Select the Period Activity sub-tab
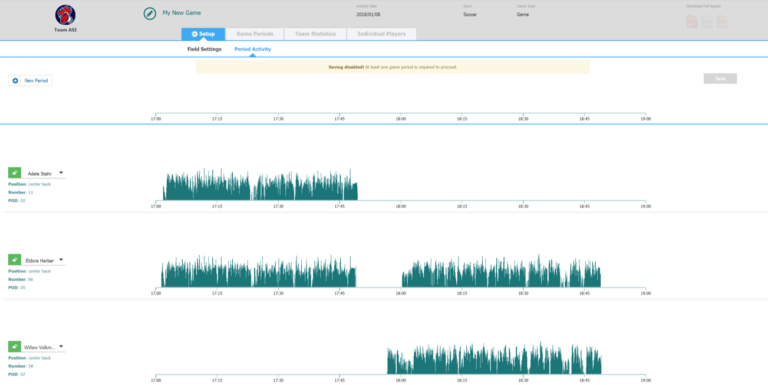The height and width of the screenshot is (385, 768). tap(253, 49)
